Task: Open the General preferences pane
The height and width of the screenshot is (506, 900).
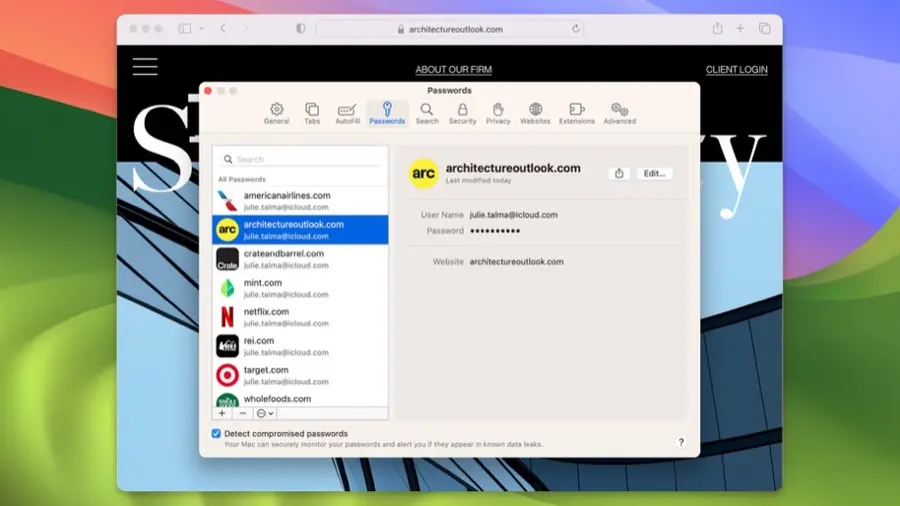Action: 277,113
